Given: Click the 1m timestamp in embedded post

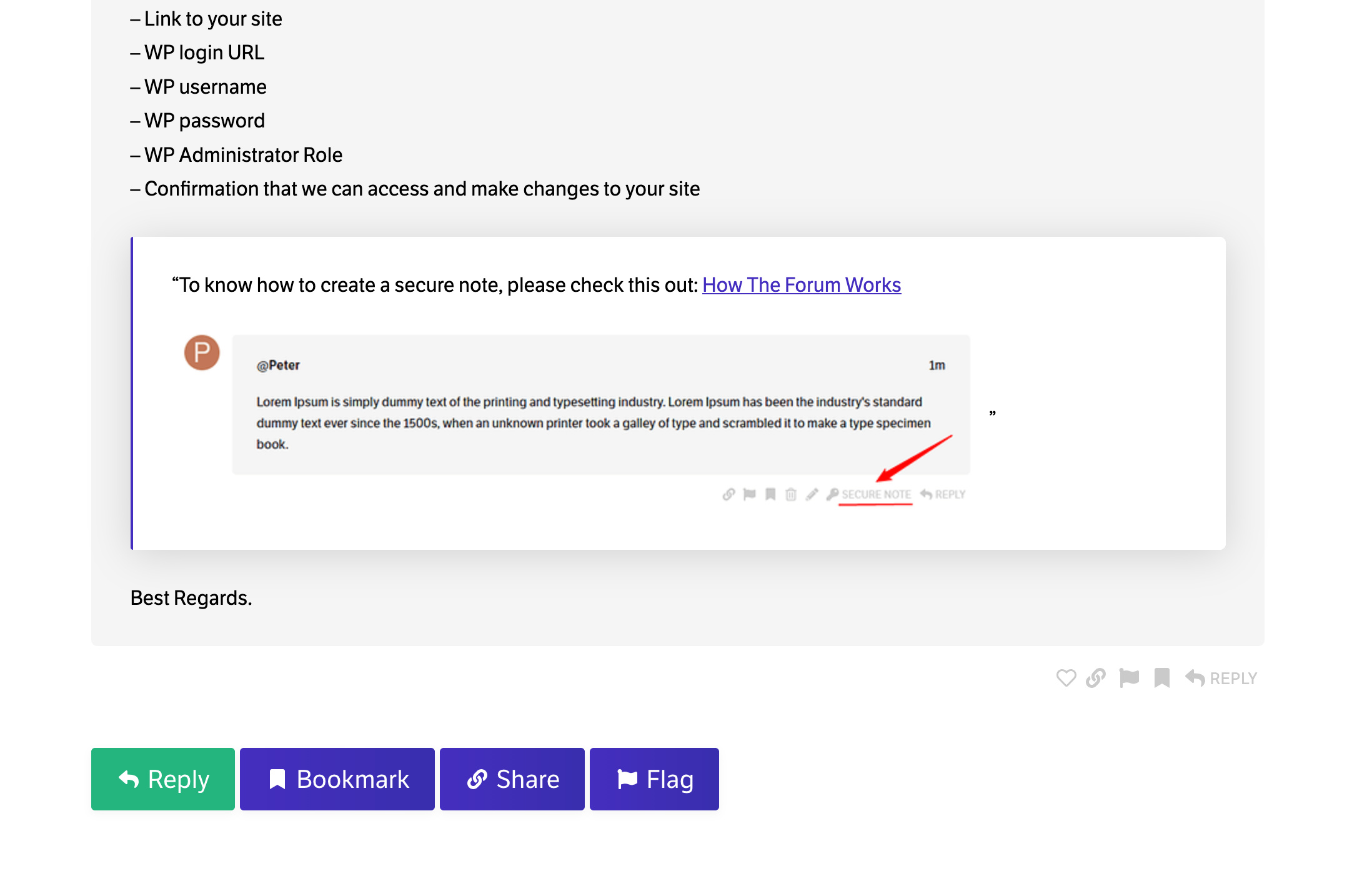Looking at the screenshot, I should tap(937, 366).
